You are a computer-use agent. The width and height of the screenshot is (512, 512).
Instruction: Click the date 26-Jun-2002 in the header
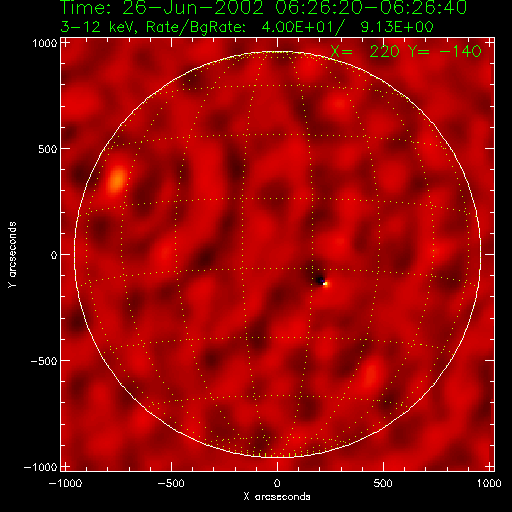click(x=193, y=7)
